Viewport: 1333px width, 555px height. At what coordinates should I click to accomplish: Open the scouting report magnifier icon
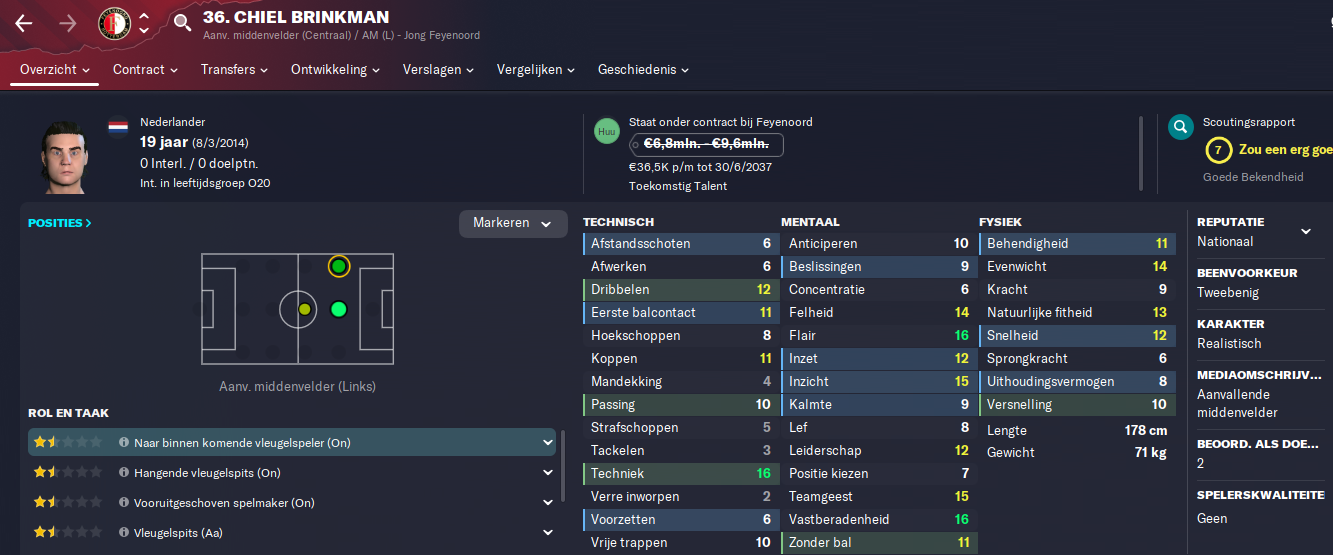[x=1181, y=127]
